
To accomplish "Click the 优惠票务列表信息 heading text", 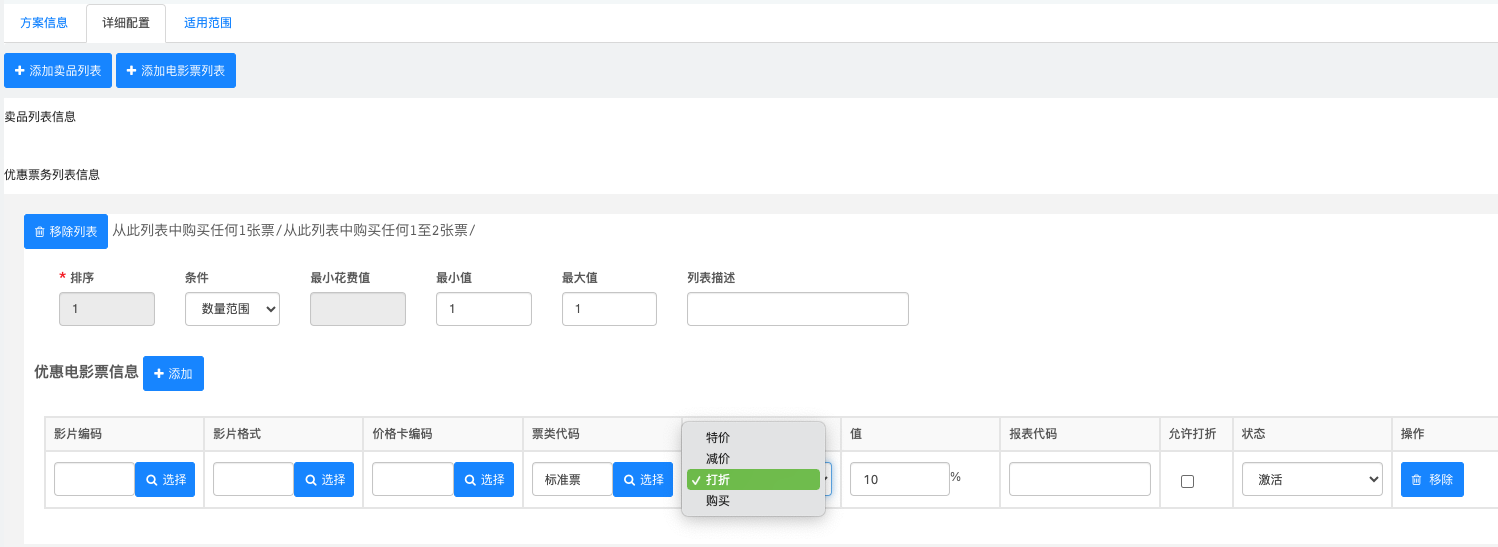I will point(52,174).
